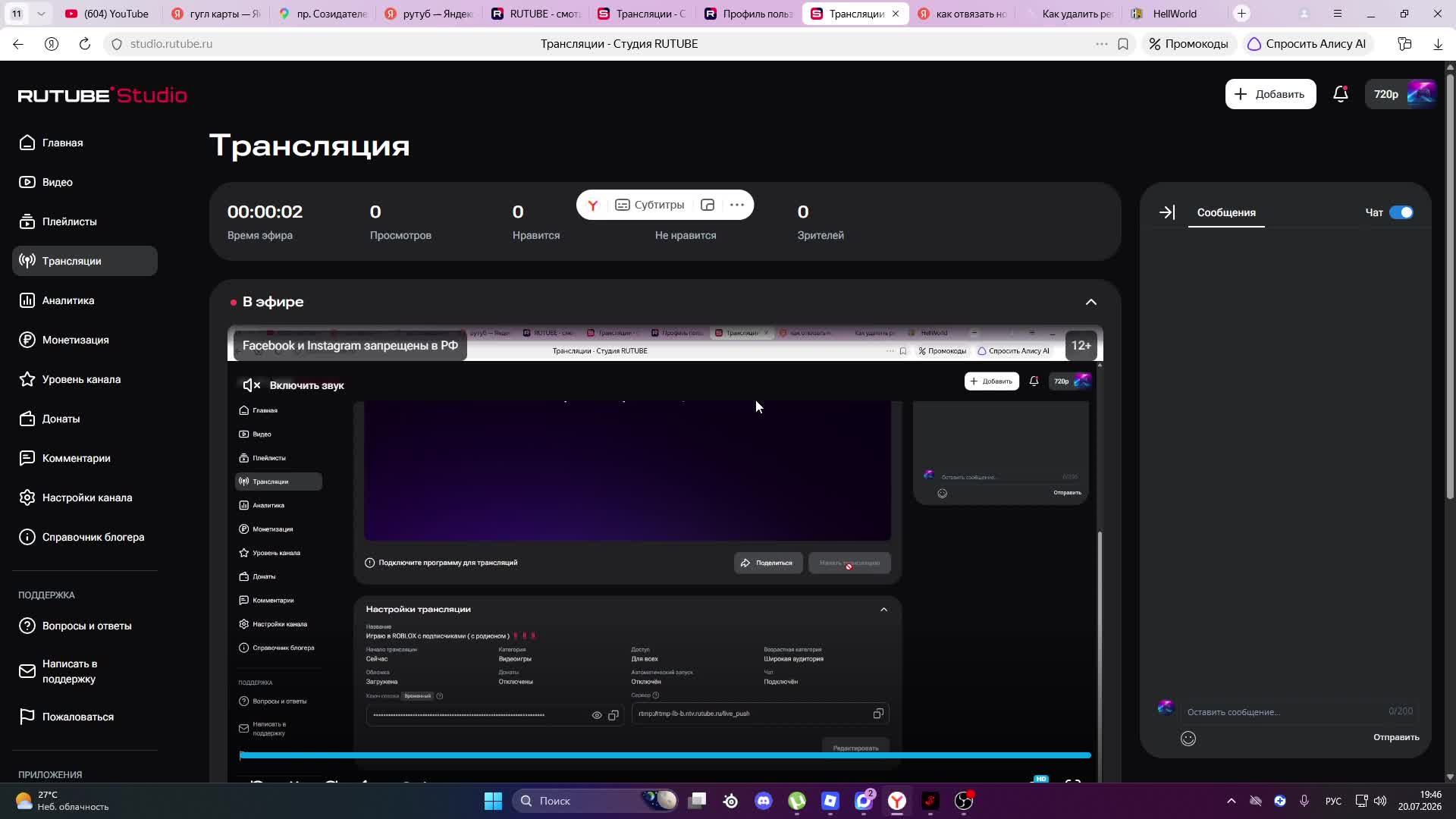Open the three-dots menu in floating toolbar
This screenshot has width=1456, height=819.
point(736,205)
